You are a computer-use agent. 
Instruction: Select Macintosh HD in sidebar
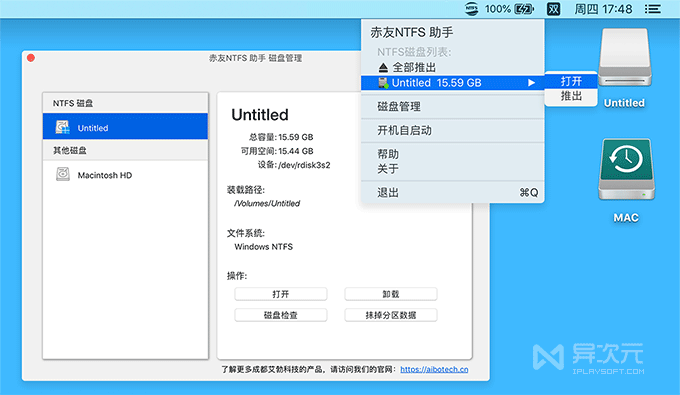[125, 175]
